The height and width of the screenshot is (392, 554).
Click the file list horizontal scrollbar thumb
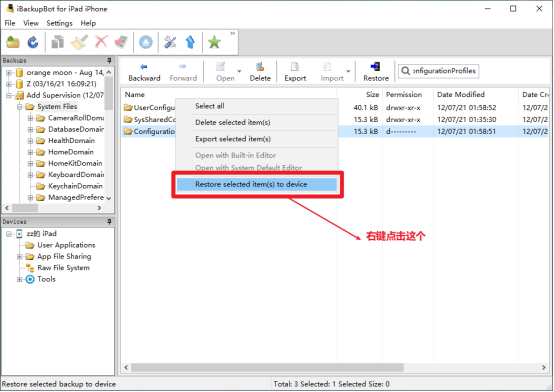click(267, 368)
